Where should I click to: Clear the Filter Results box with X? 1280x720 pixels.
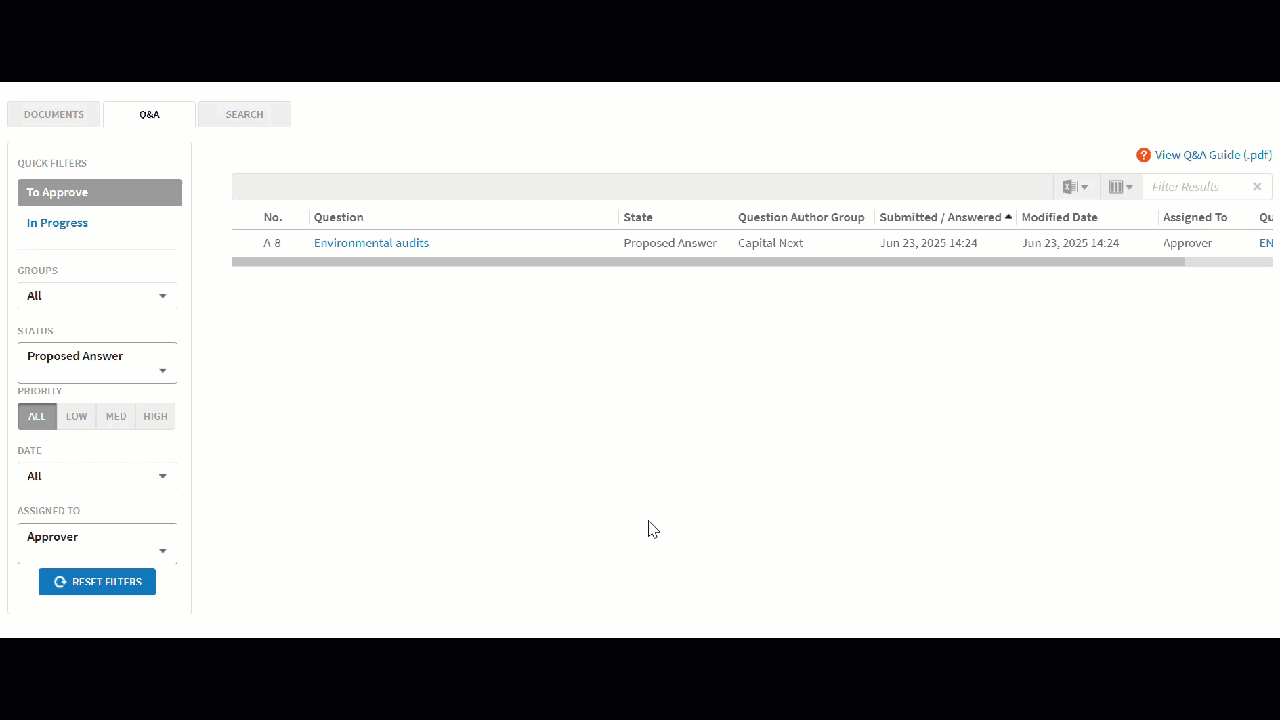pos(1257,187)
